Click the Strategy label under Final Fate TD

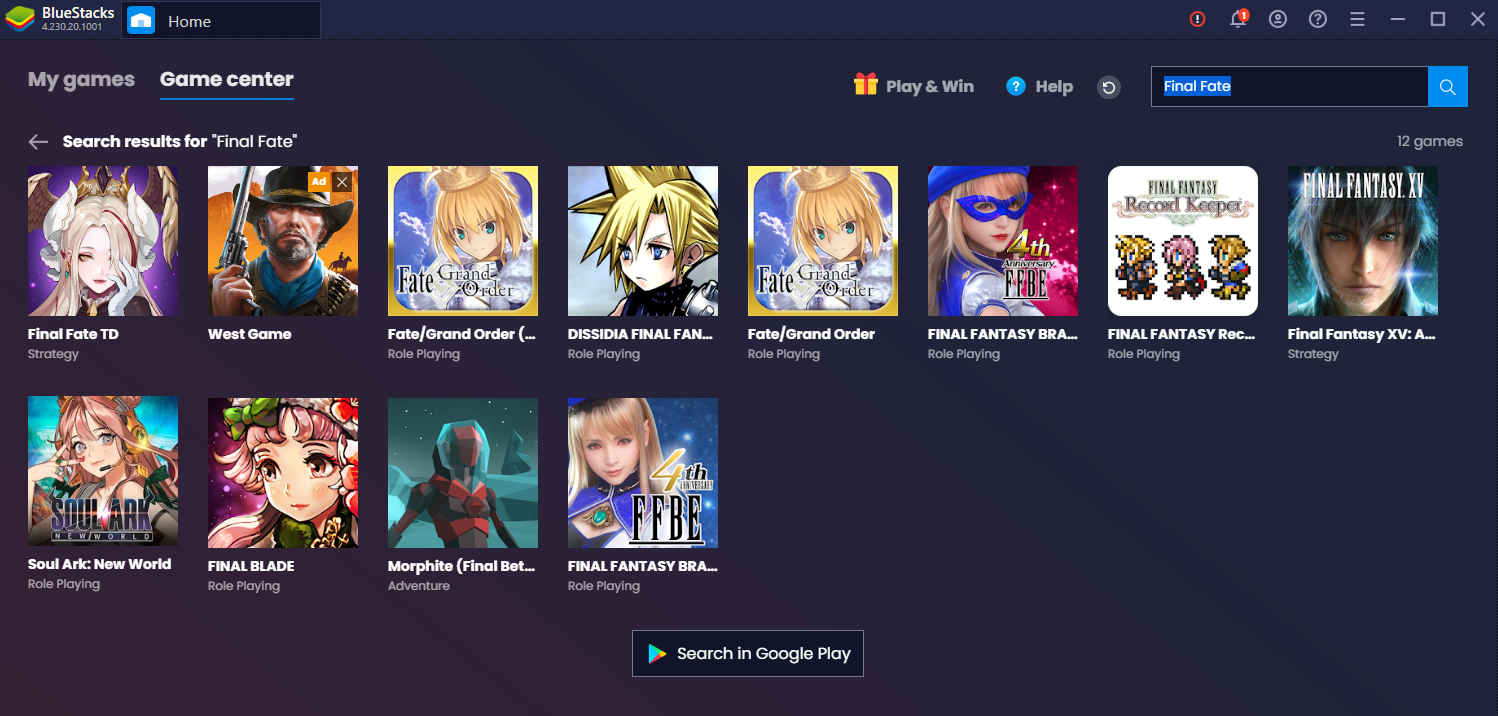pos(53,354)
